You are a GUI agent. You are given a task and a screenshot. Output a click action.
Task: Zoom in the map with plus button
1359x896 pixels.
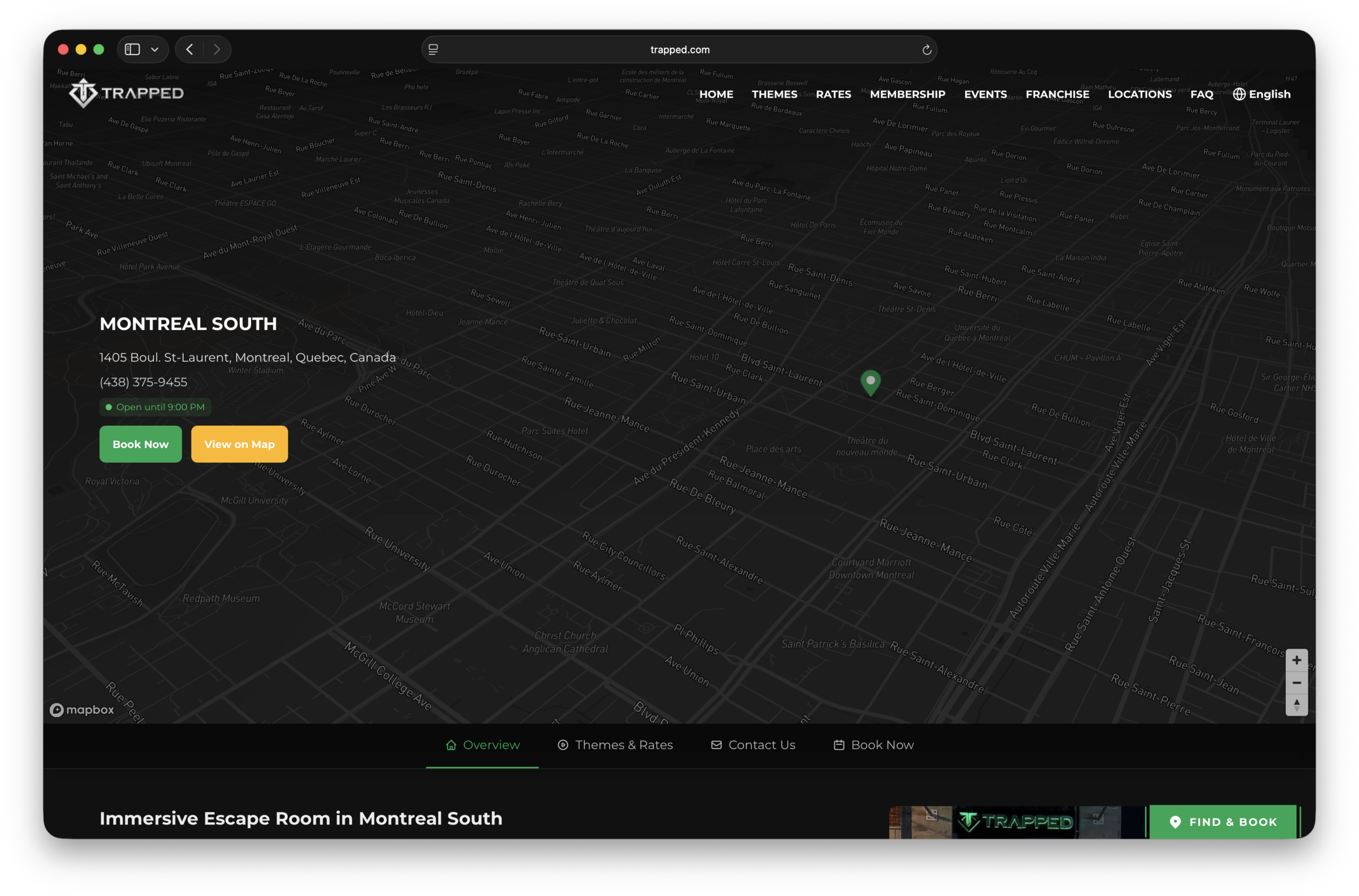pyautogui.click(x=1296, y=660)
